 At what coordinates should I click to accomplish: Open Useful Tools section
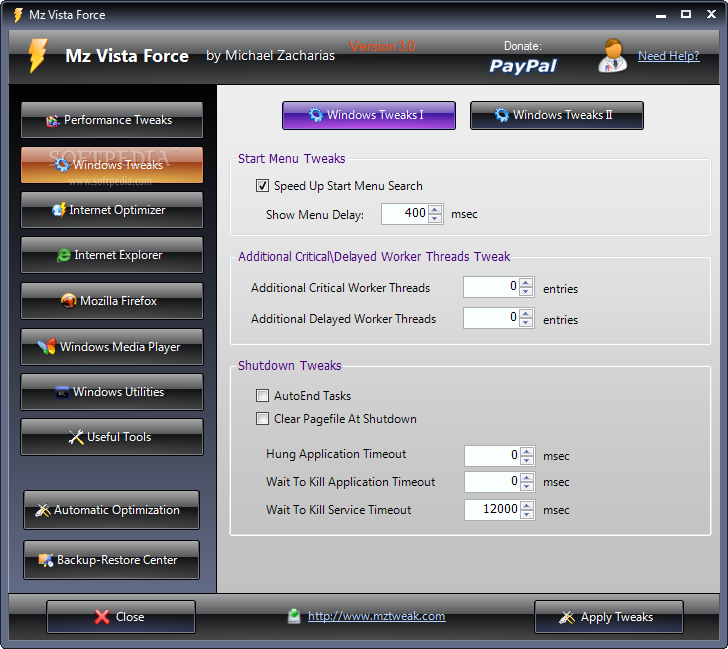(x=112, y=437)
